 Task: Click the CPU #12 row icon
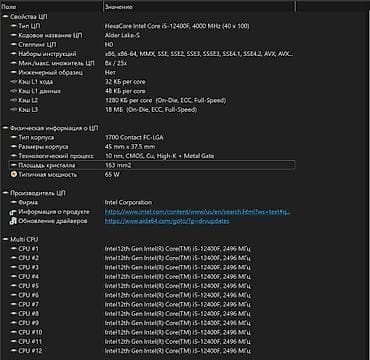pos(14,351)
